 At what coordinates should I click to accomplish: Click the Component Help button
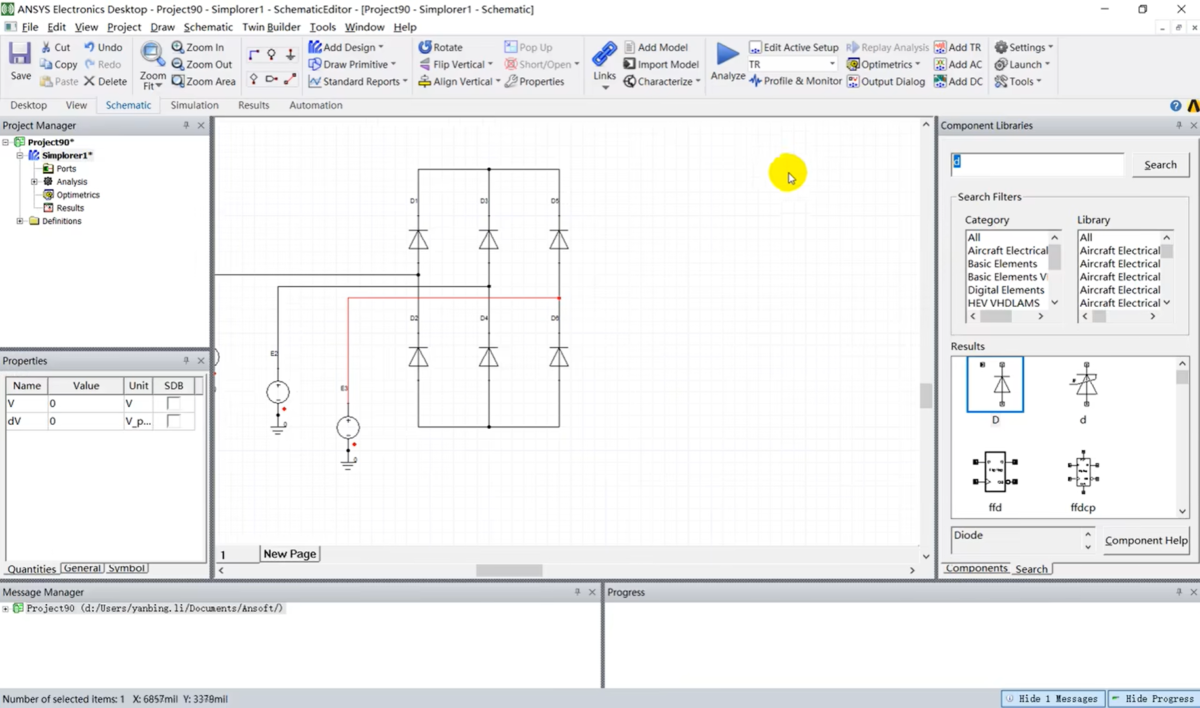tap(1146, 540)
